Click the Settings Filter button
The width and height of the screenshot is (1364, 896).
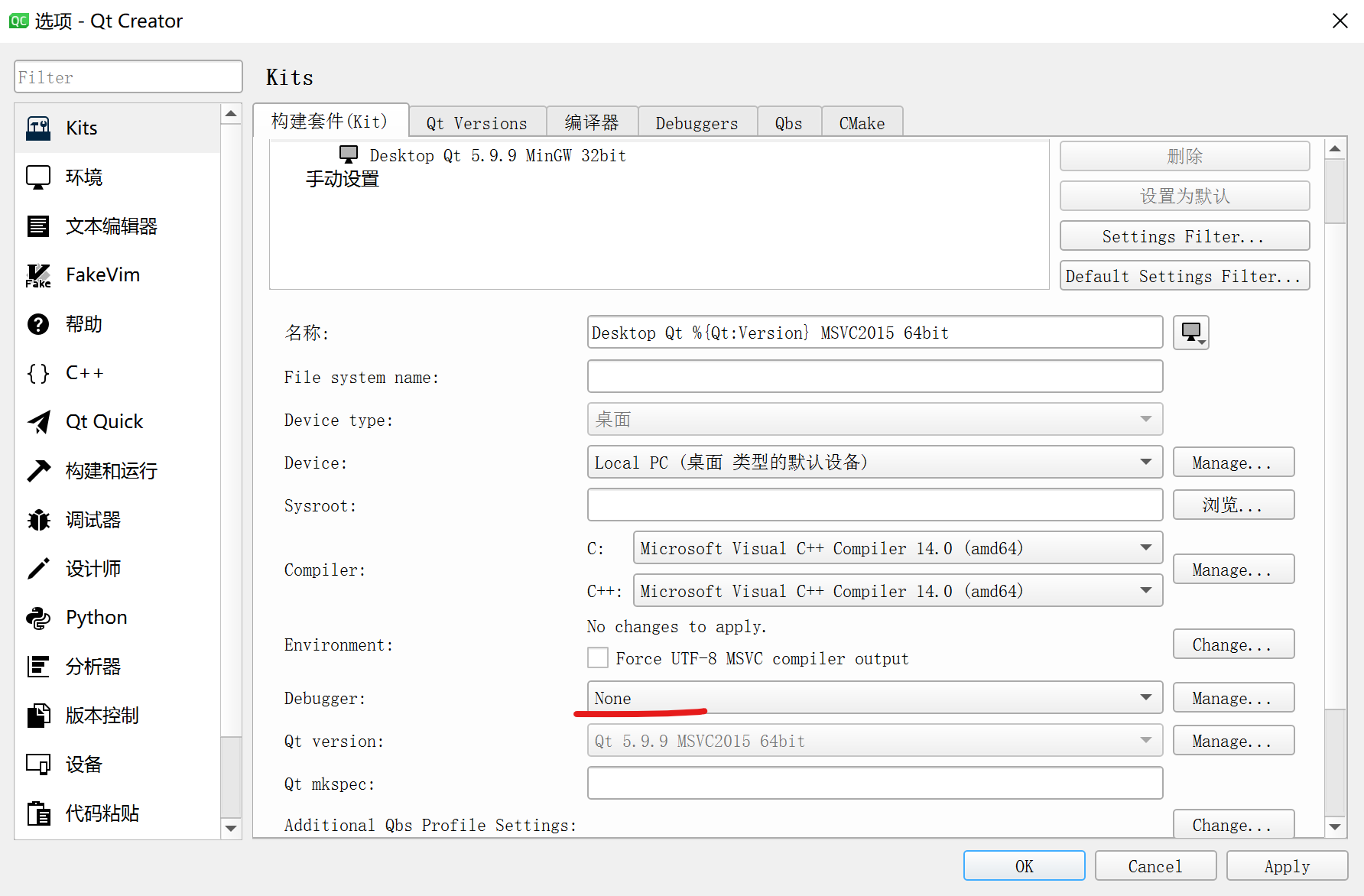coord(1184,235)
